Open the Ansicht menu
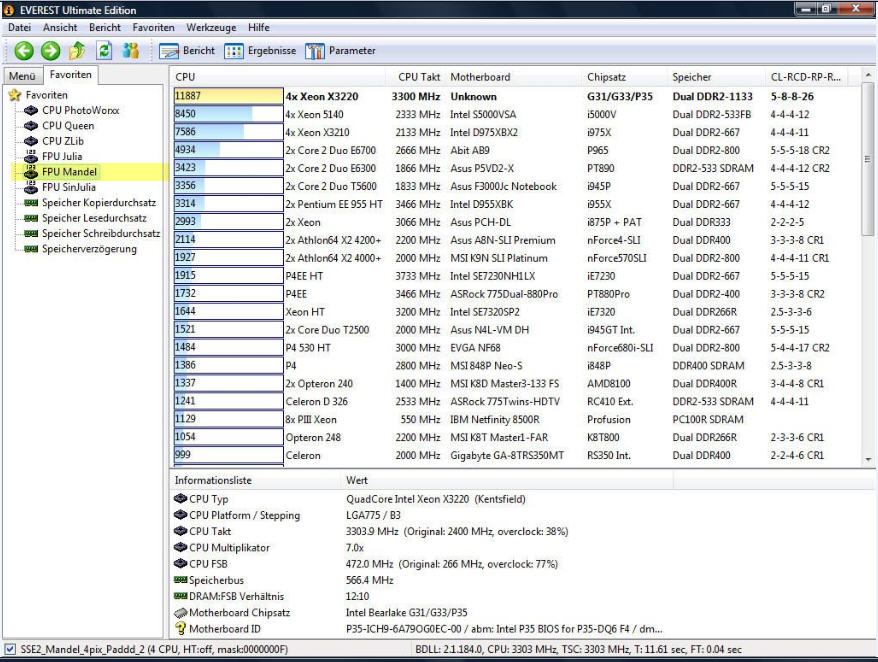The image size is (878, 662). 60,27
